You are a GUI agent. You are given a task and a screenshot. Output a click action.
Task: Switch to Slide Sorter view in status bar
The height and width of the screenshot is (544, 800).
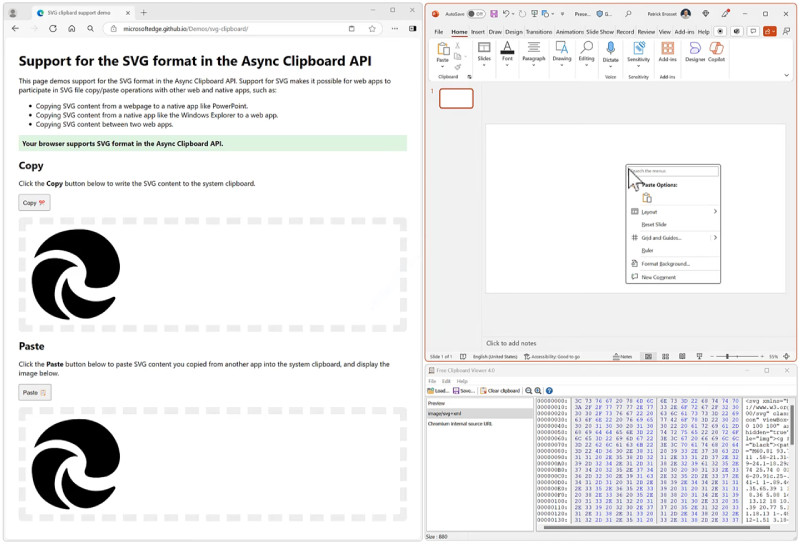point(663,356)
